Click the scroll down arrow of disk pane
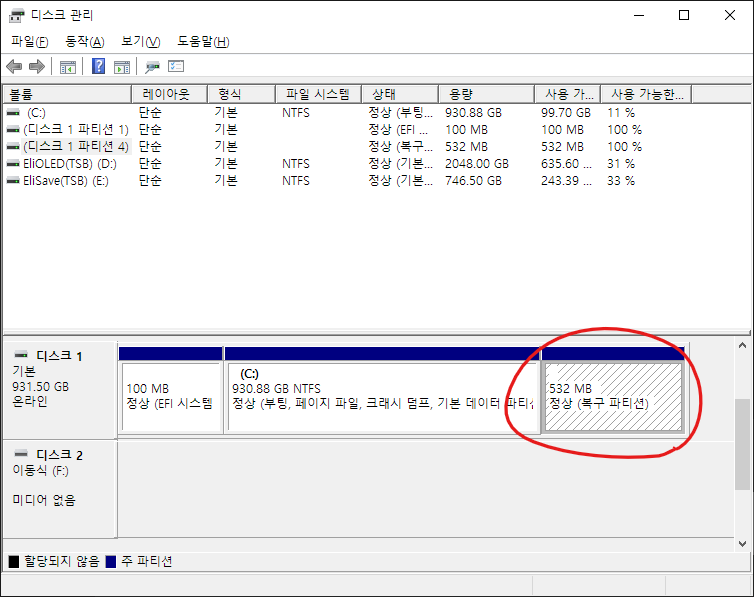The height and width of the screenshot is (597, 754). point(742,544)
